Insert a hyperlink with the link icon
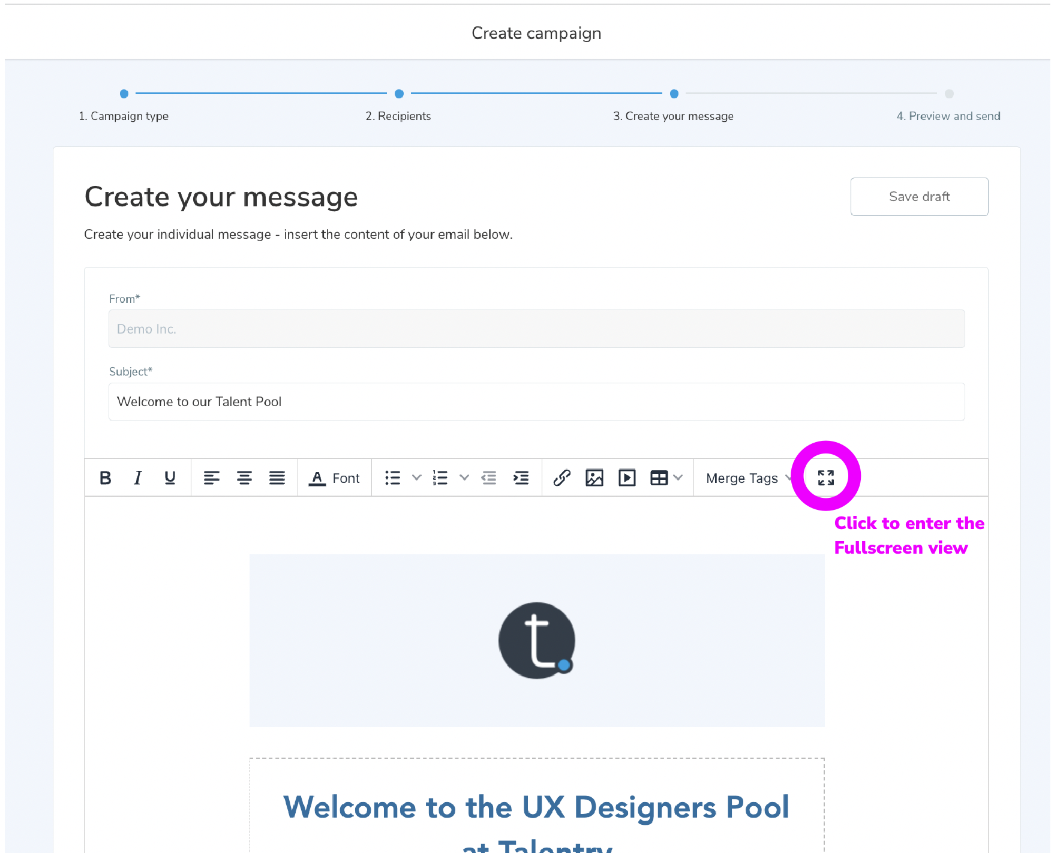 (562, 478)
